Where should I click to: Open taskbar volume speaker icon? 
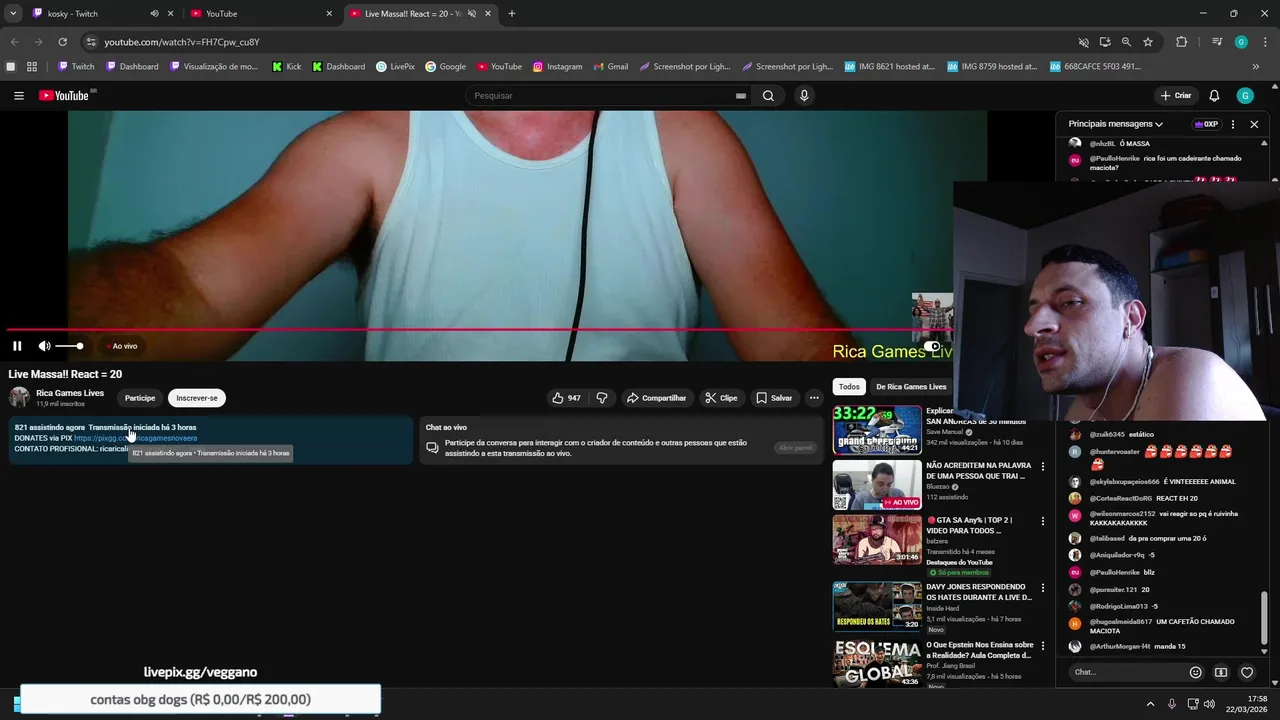[x=1209, y=704]
